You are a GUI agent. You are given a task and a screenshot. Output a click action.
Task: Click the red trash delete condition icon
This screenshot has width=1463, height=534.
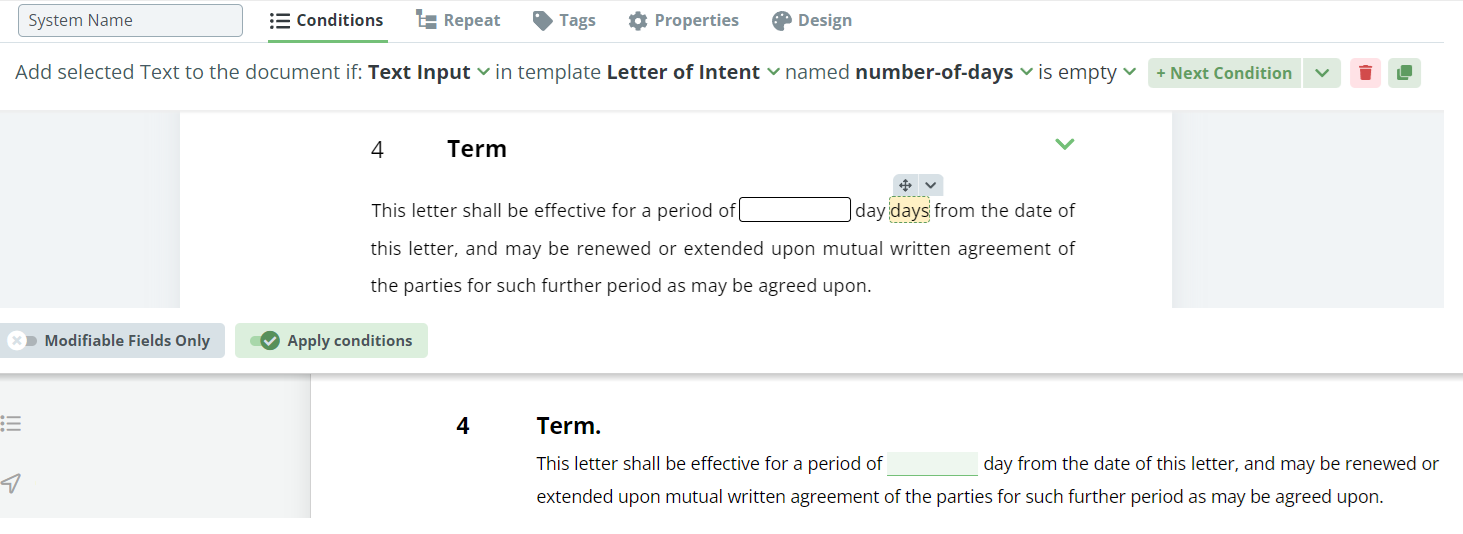coord(1365,73)
